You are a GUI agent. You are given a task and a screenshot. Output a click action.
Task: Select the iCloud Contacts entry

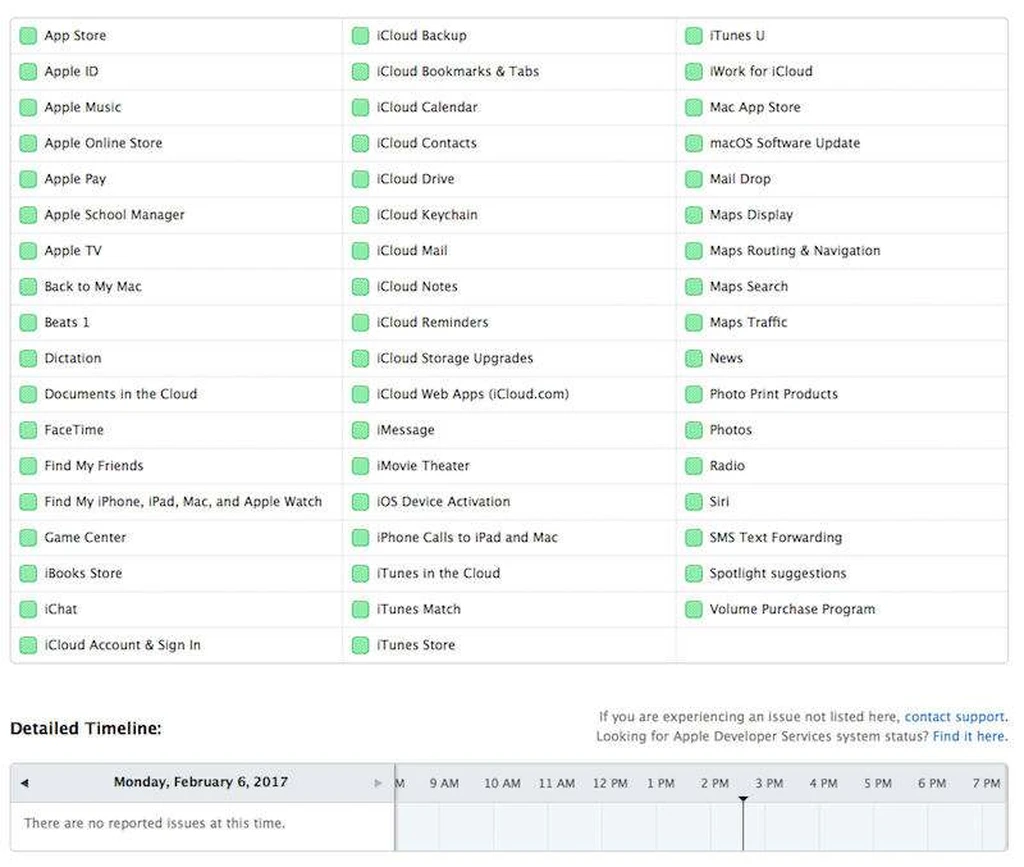point(426,143)
